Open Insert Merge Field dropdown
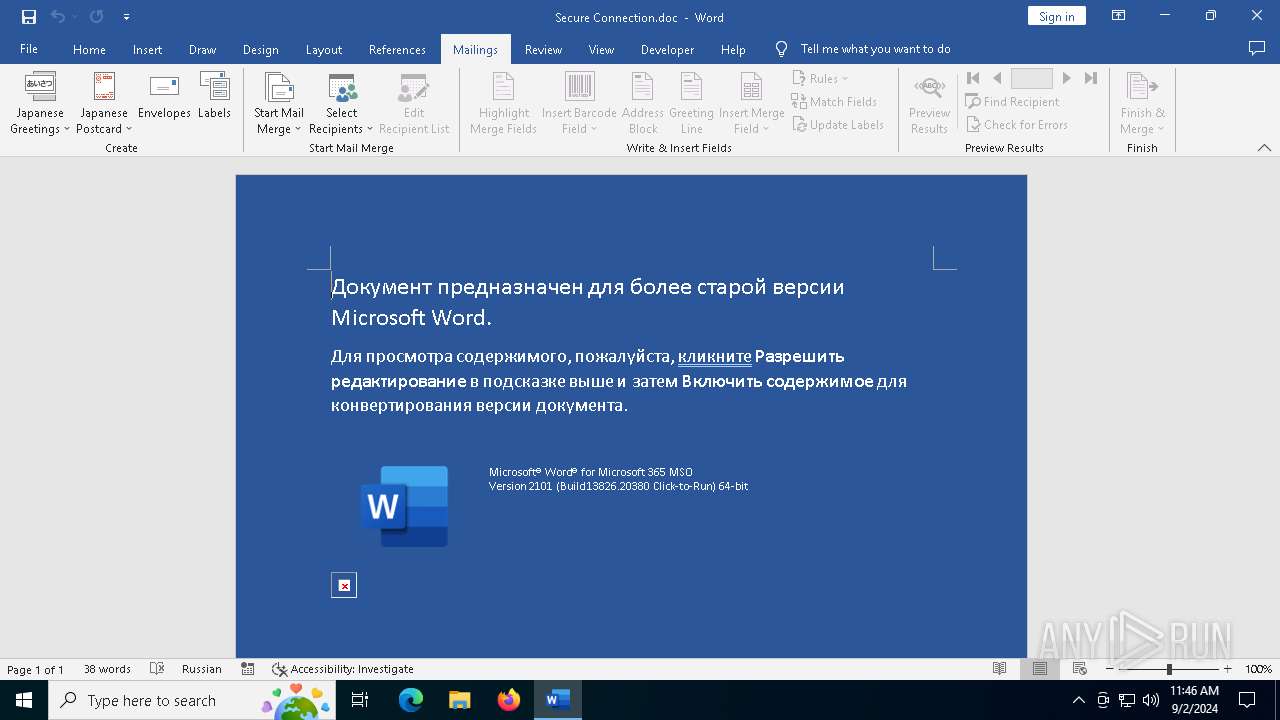 click(x=751, y=104)
